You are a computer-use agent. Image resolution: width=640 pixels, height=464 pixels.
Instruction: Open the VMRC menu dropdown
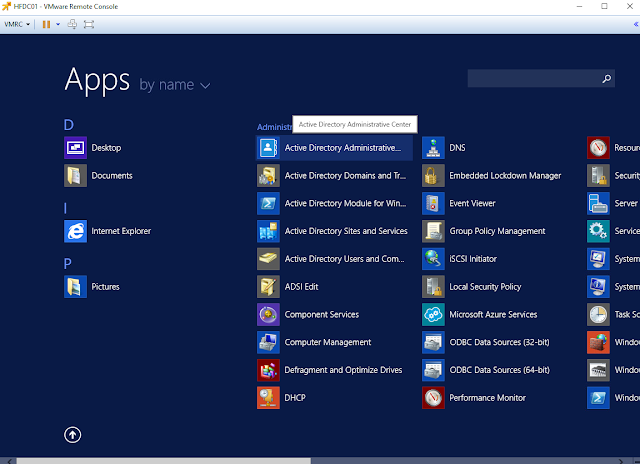pyautogui.click(x=17, y=24)
